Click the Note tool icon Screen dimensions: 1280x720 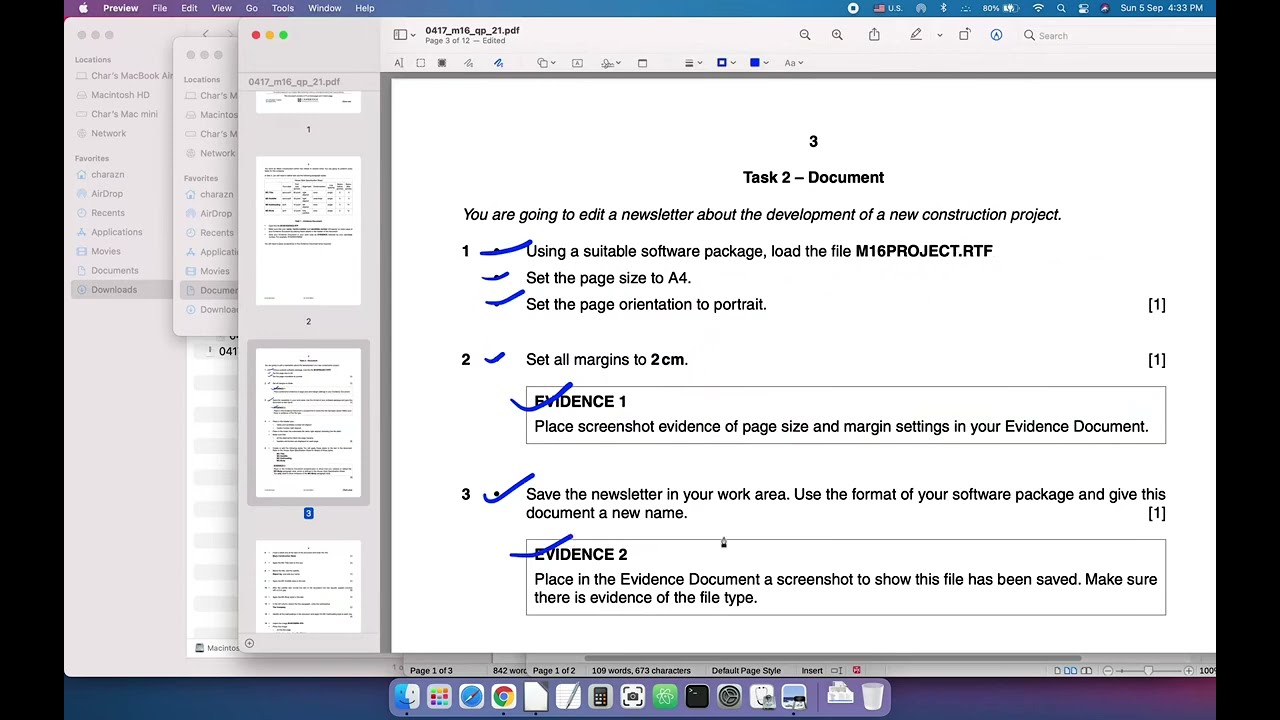642,63
